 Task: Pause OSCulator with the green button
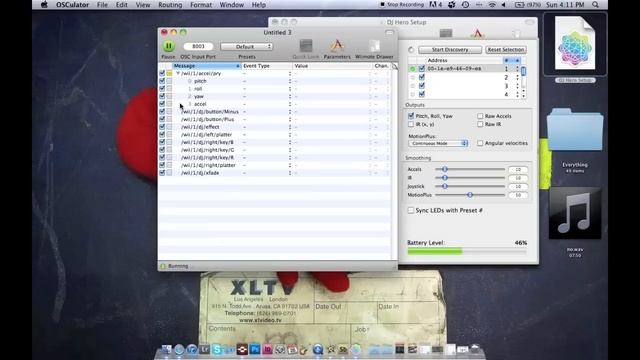169,46
